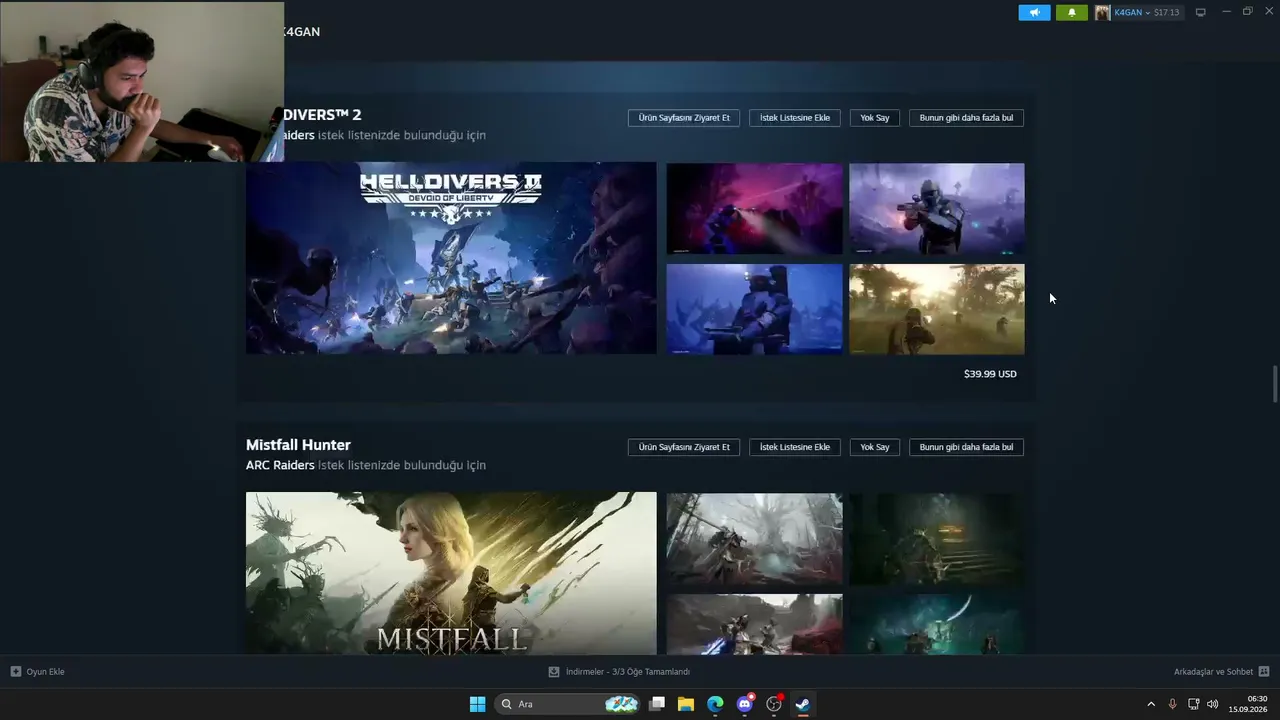Click the microphone tray icon
The image size is (1280, 720).
click(1172, 704)
